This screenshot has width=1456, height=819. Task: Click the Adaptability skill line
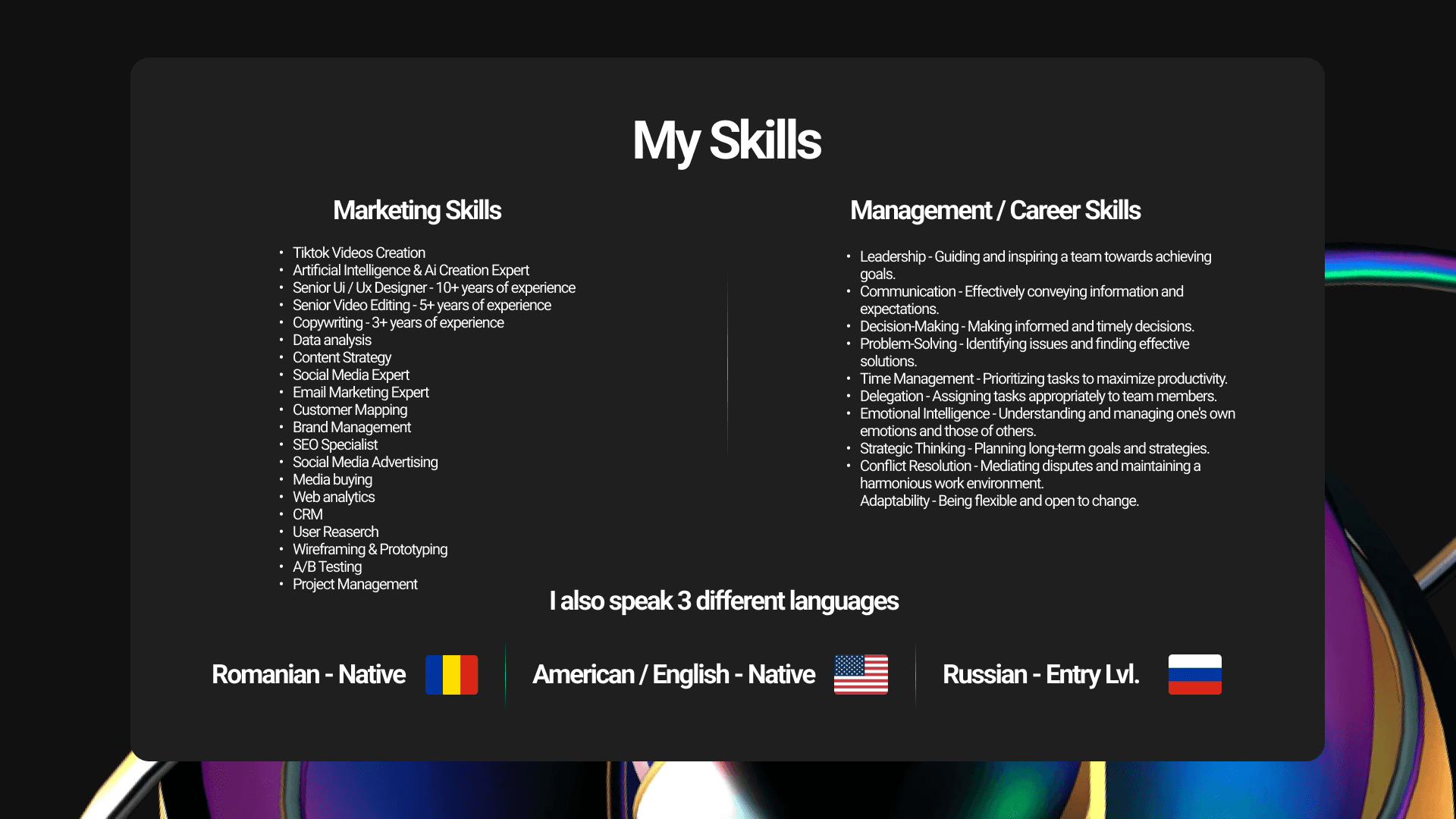999,500
